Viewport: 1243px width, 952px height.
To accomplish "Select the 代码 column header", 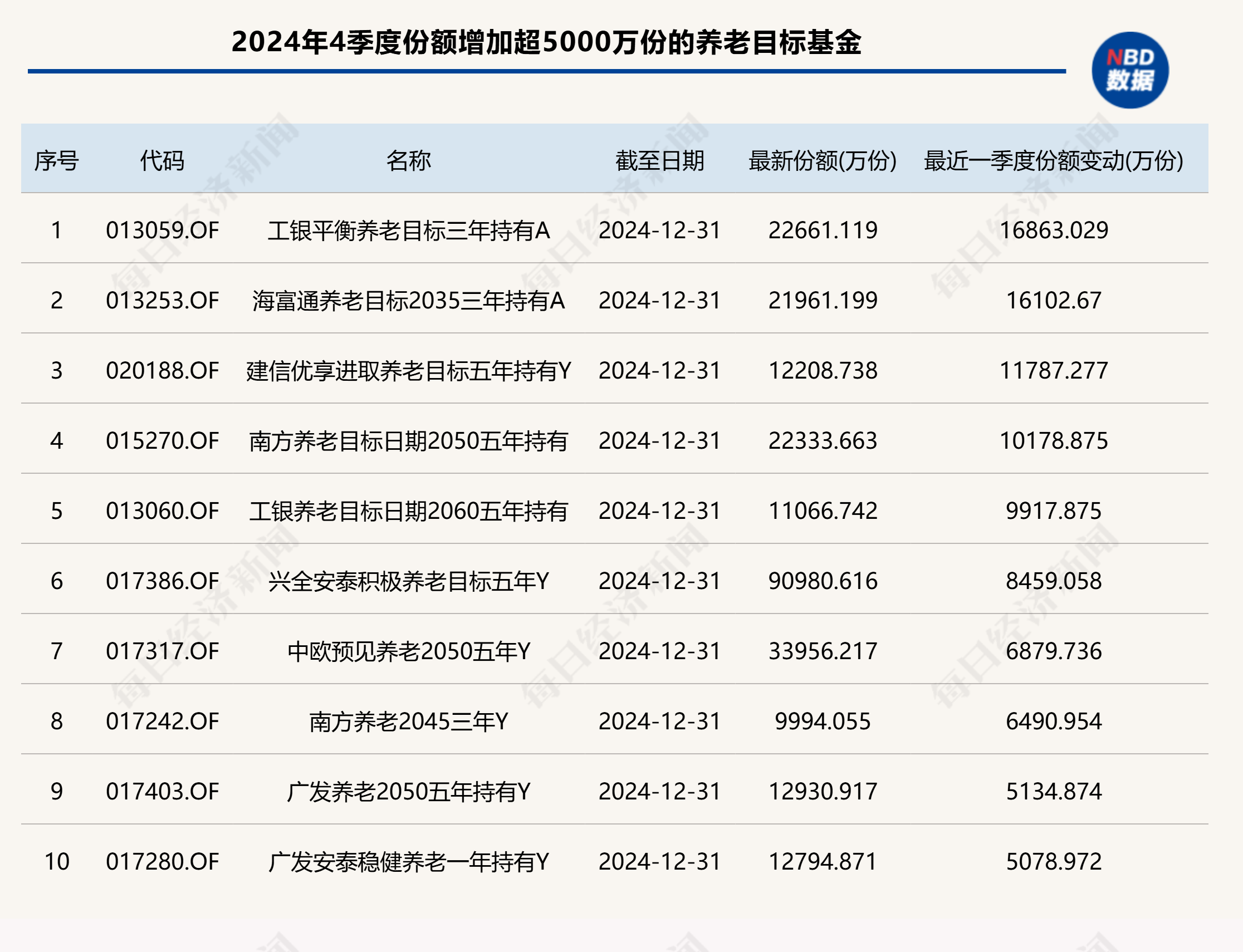I will (x=163, y=161).
